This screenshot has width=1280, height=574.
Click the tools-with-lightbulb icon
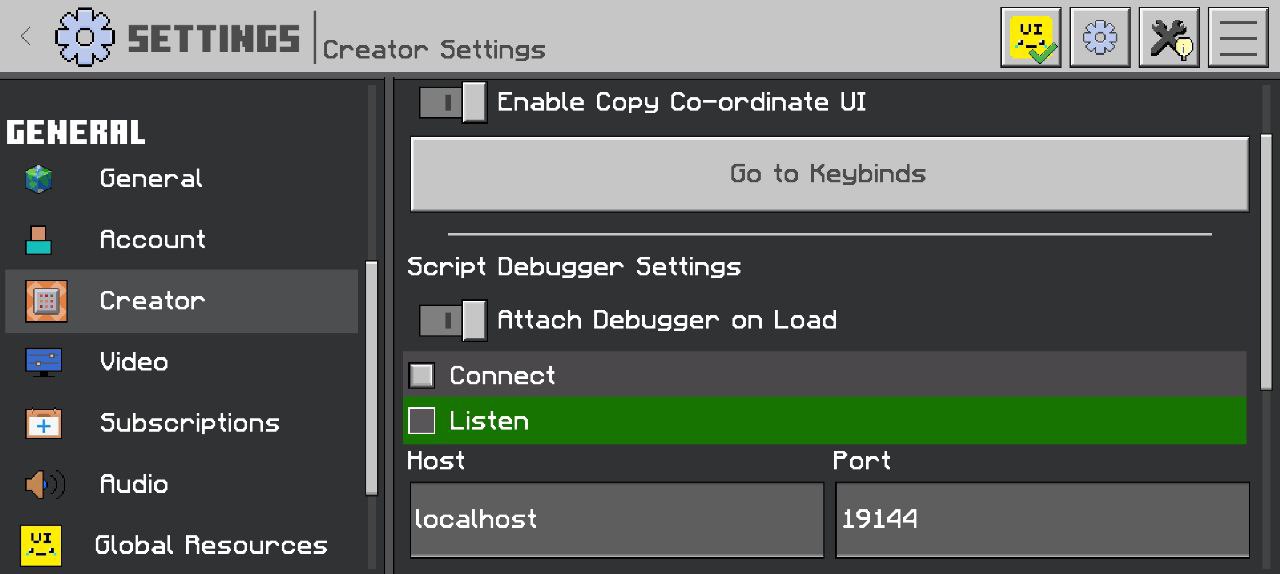tap(1169, 38)
